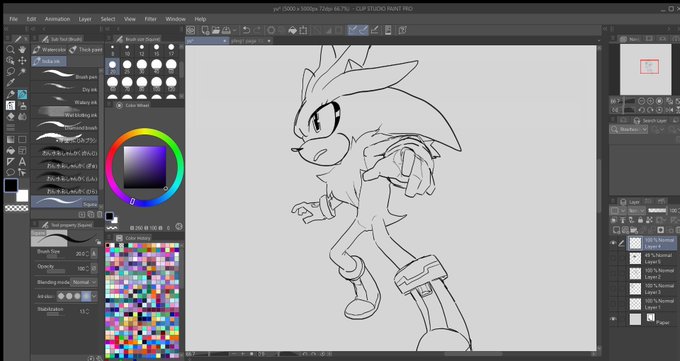Open the Edit menu

(31, 19)
